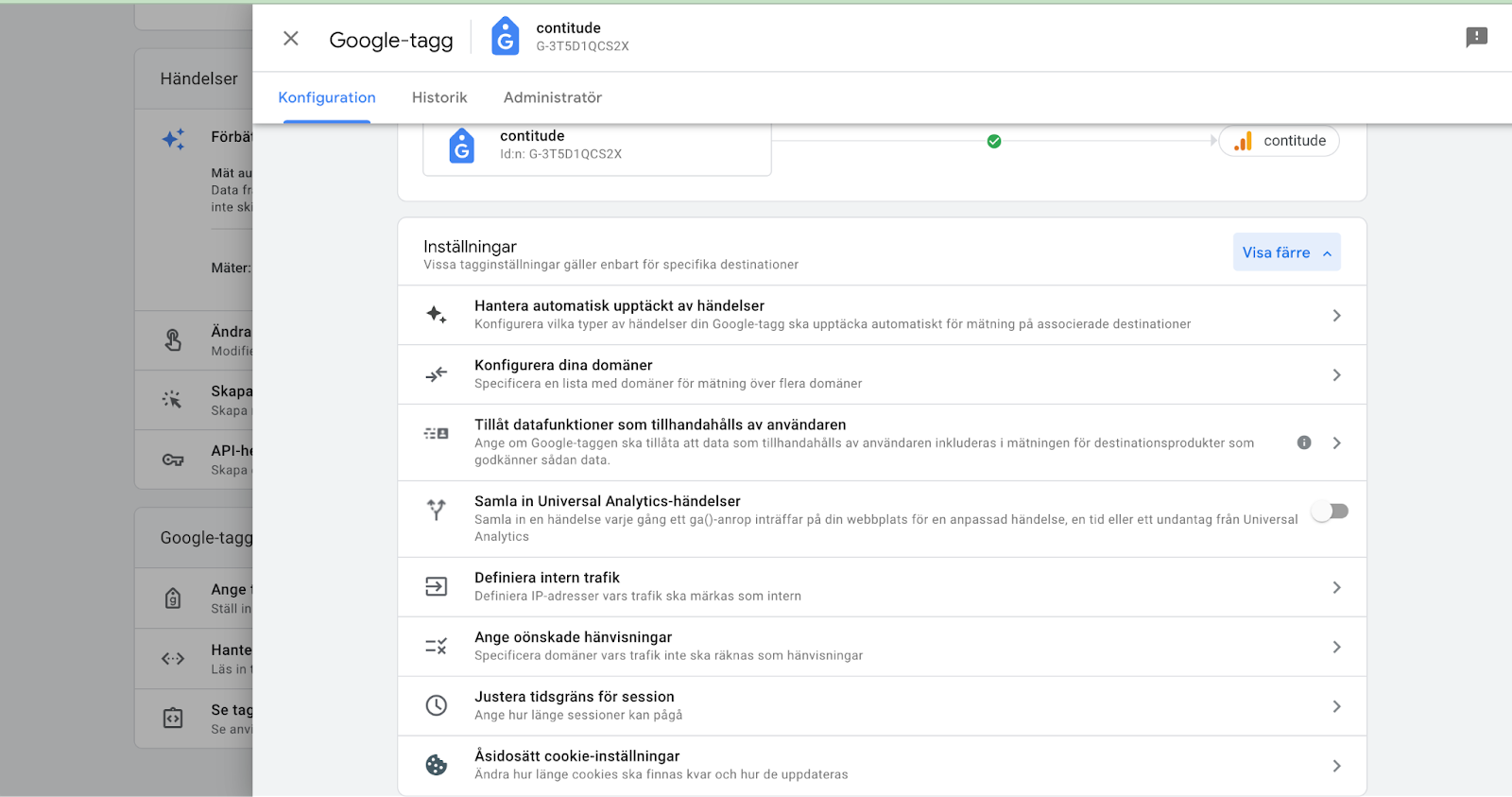Screen dimensions: 1512x797
Task: Show info tooltip for user-provided data
Action: [x=1304, y=442]
